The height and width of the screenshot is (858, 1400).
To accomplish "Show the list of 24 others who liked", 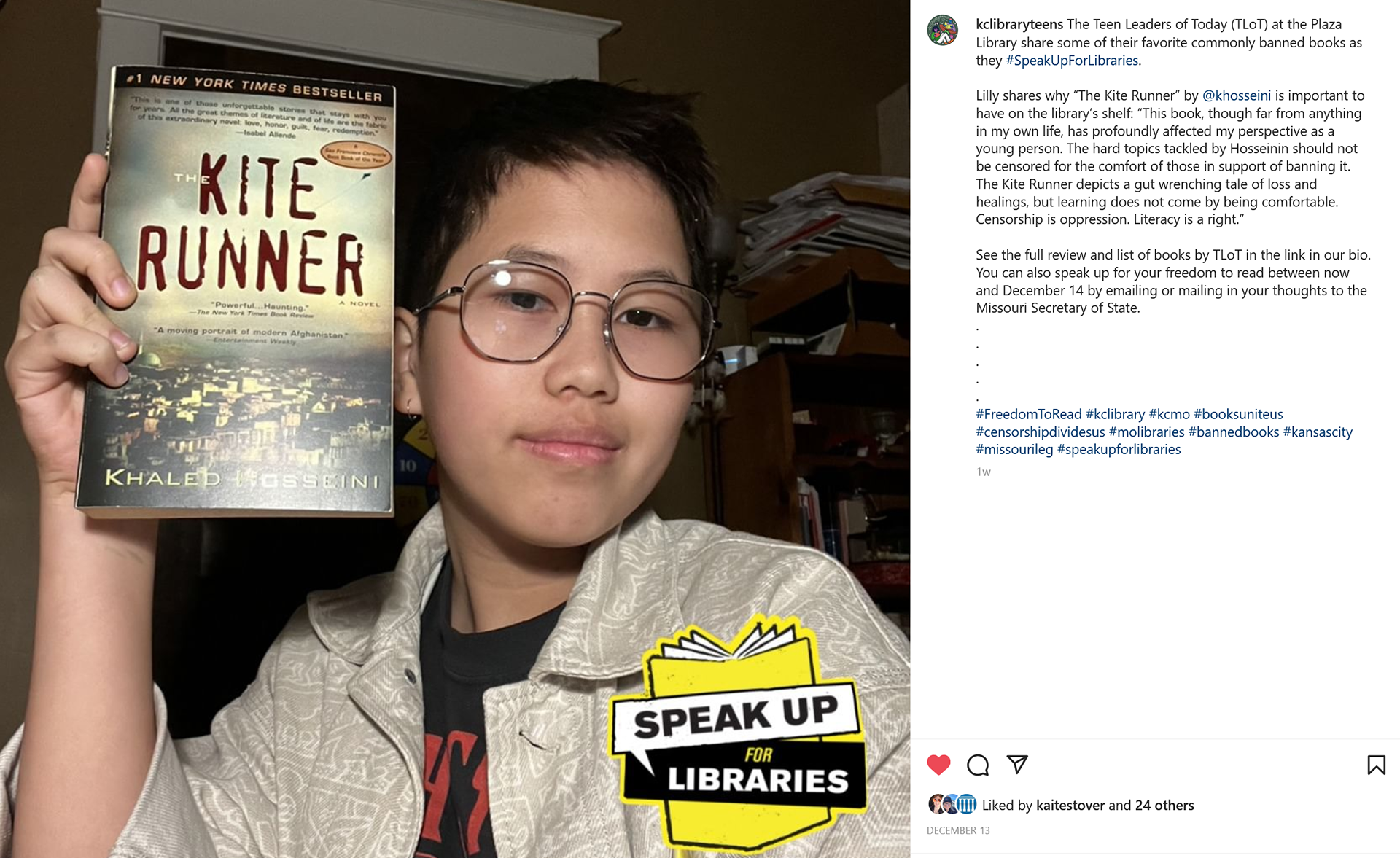I will click(1164, 805).
